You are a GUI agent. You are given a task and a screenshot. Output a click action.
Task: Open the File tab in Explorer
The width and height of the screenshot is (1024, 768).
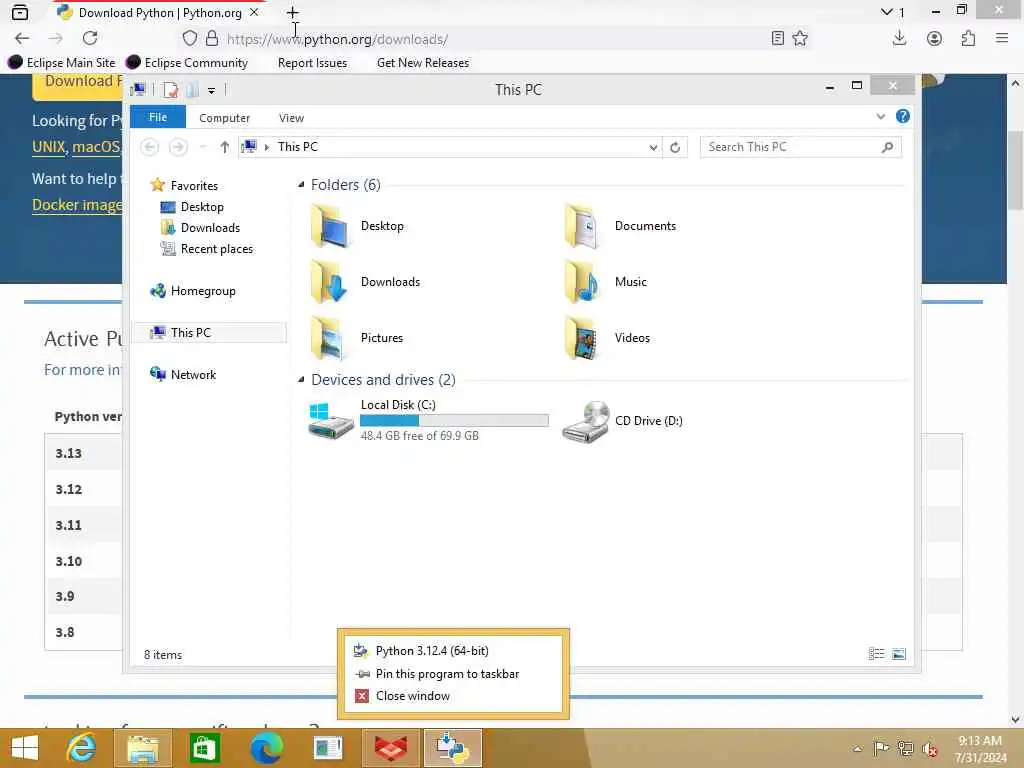click(158, 117)
